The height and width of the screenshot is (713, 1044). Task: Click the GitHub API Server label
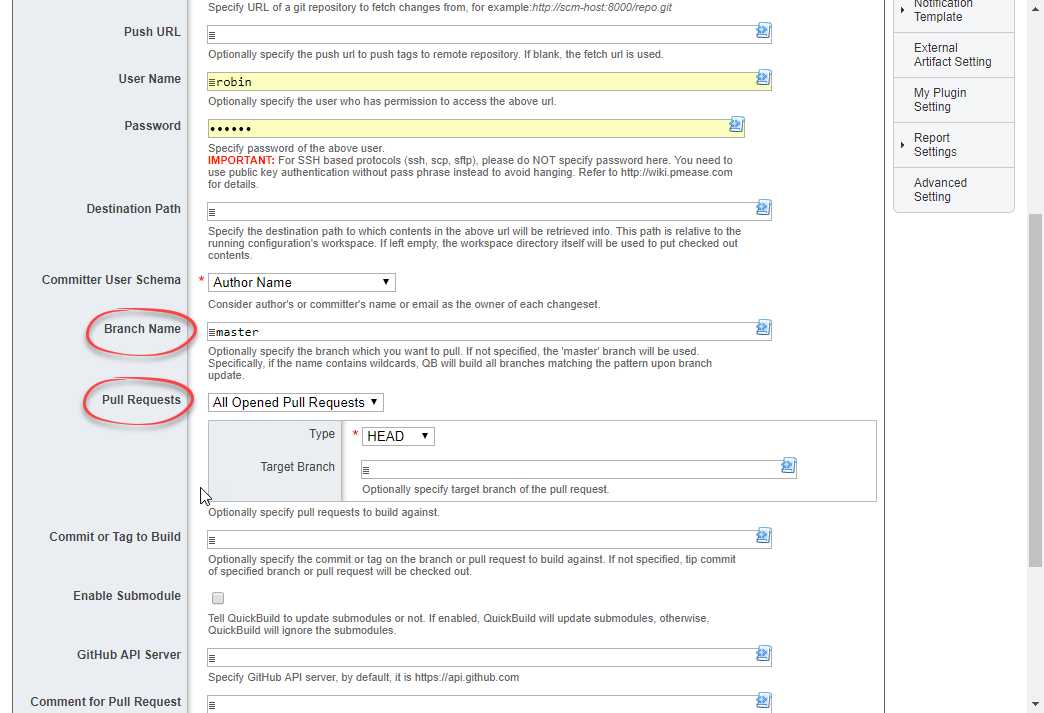[x=129, y=655]
